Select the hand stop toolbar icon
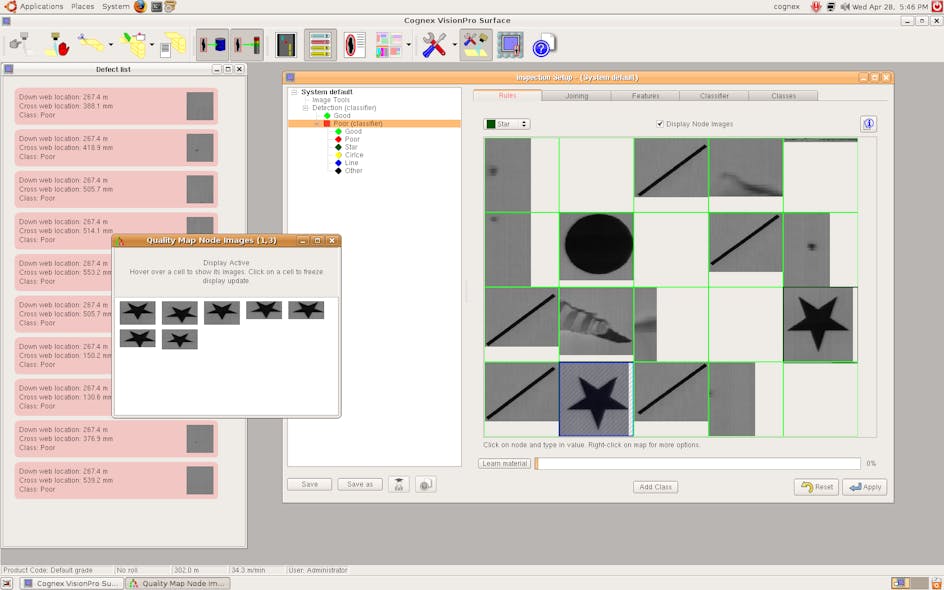Viewport: 944px width, 590px height. 57,44
